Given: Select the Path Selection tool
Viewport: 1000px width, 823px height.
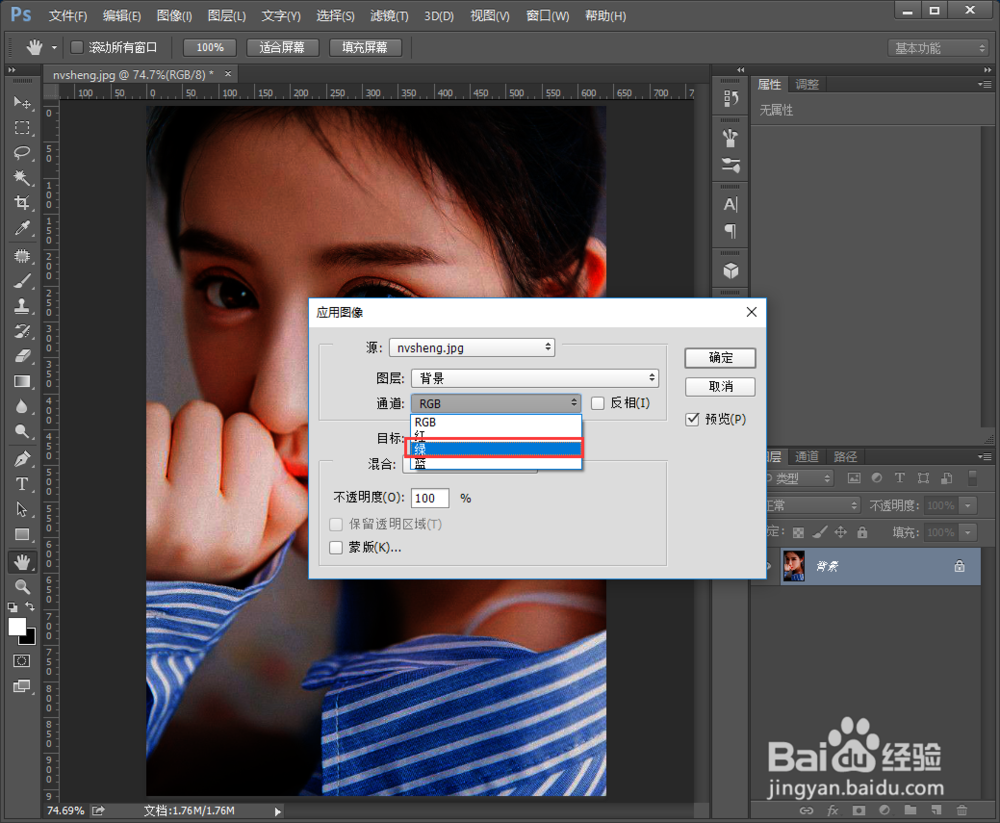Looking at the screenshot, I should click(x=22, y=509).
